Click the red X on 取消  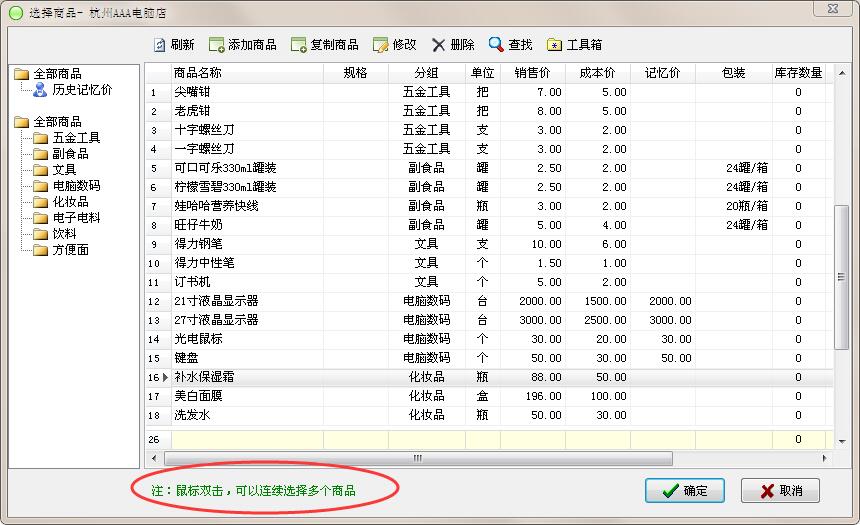767,490
